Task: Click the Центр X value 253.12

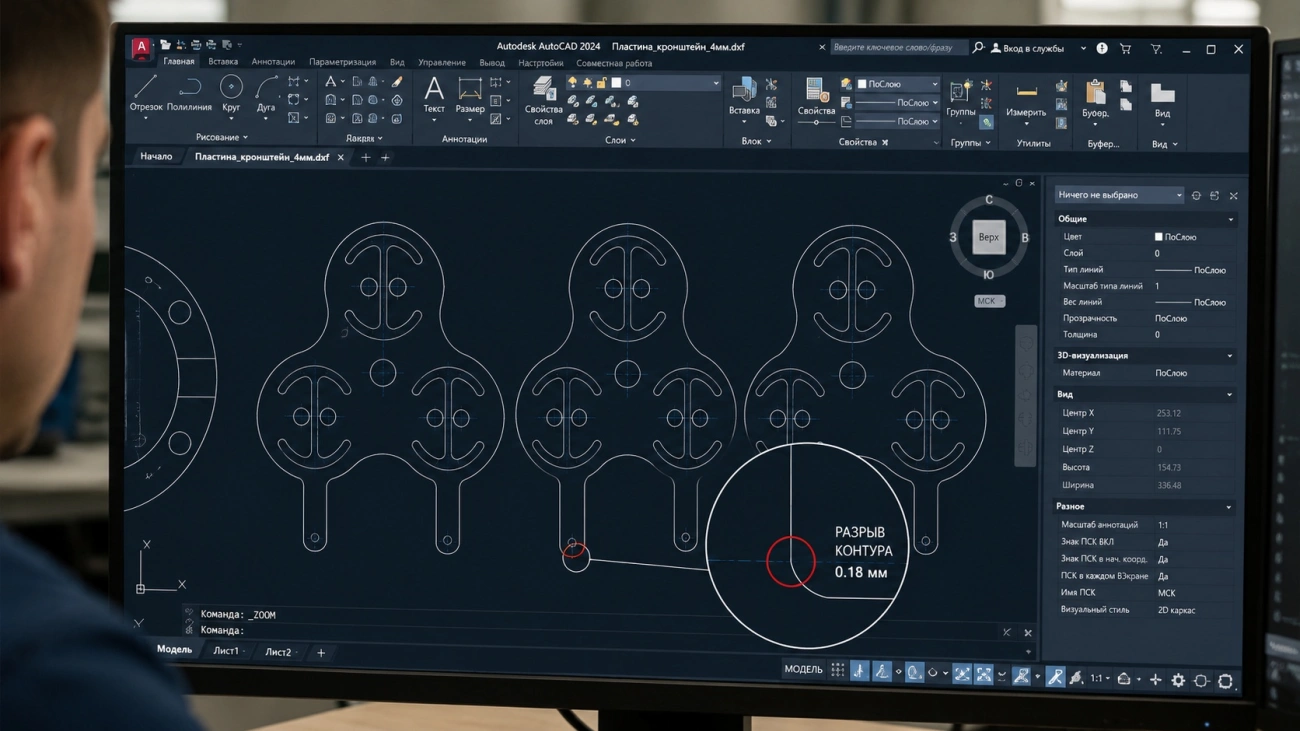Action: tap(1168, 413)
